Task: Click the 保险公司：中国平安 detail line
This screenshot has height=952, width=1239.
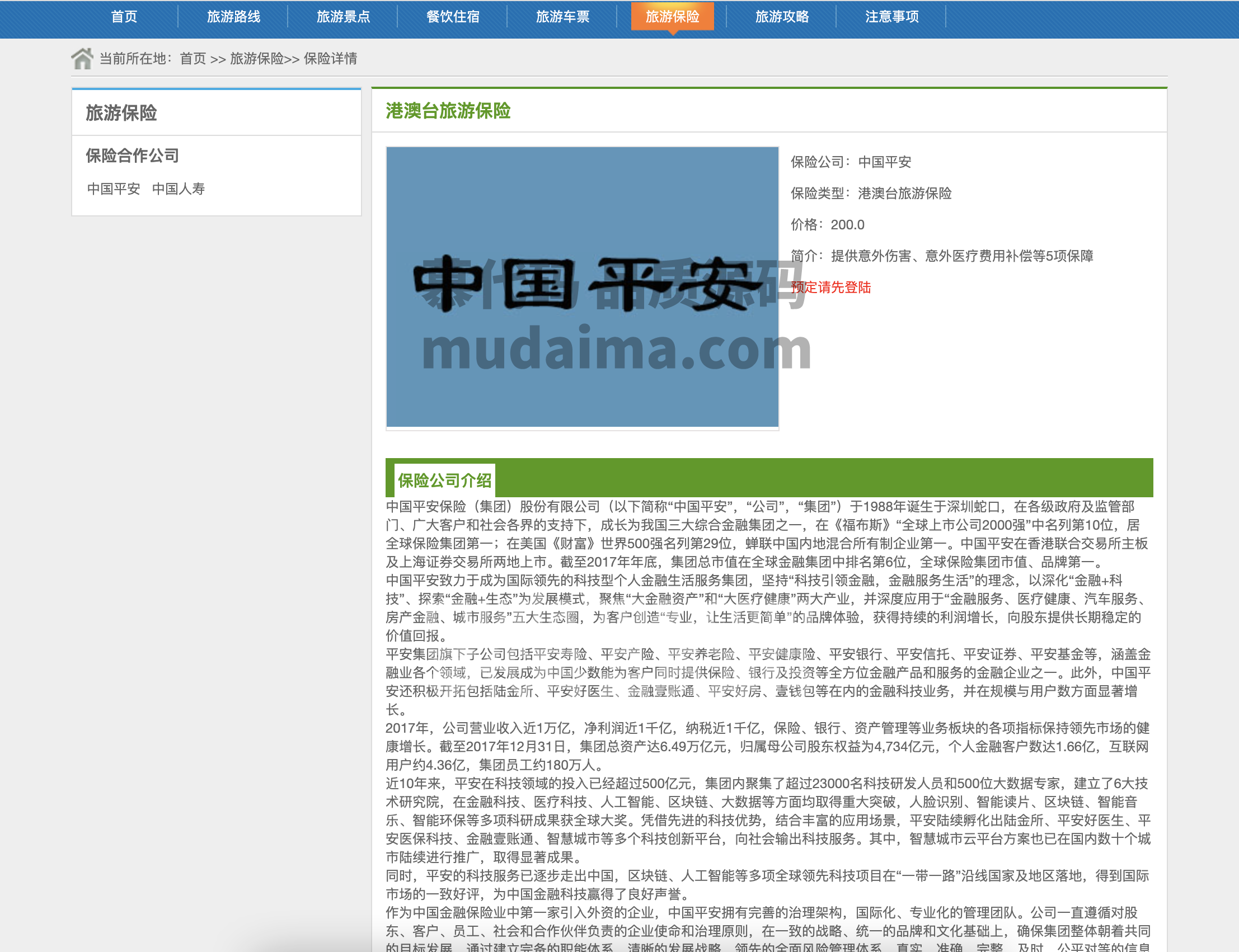Action: pyautogui.click(x=851, y=162)
